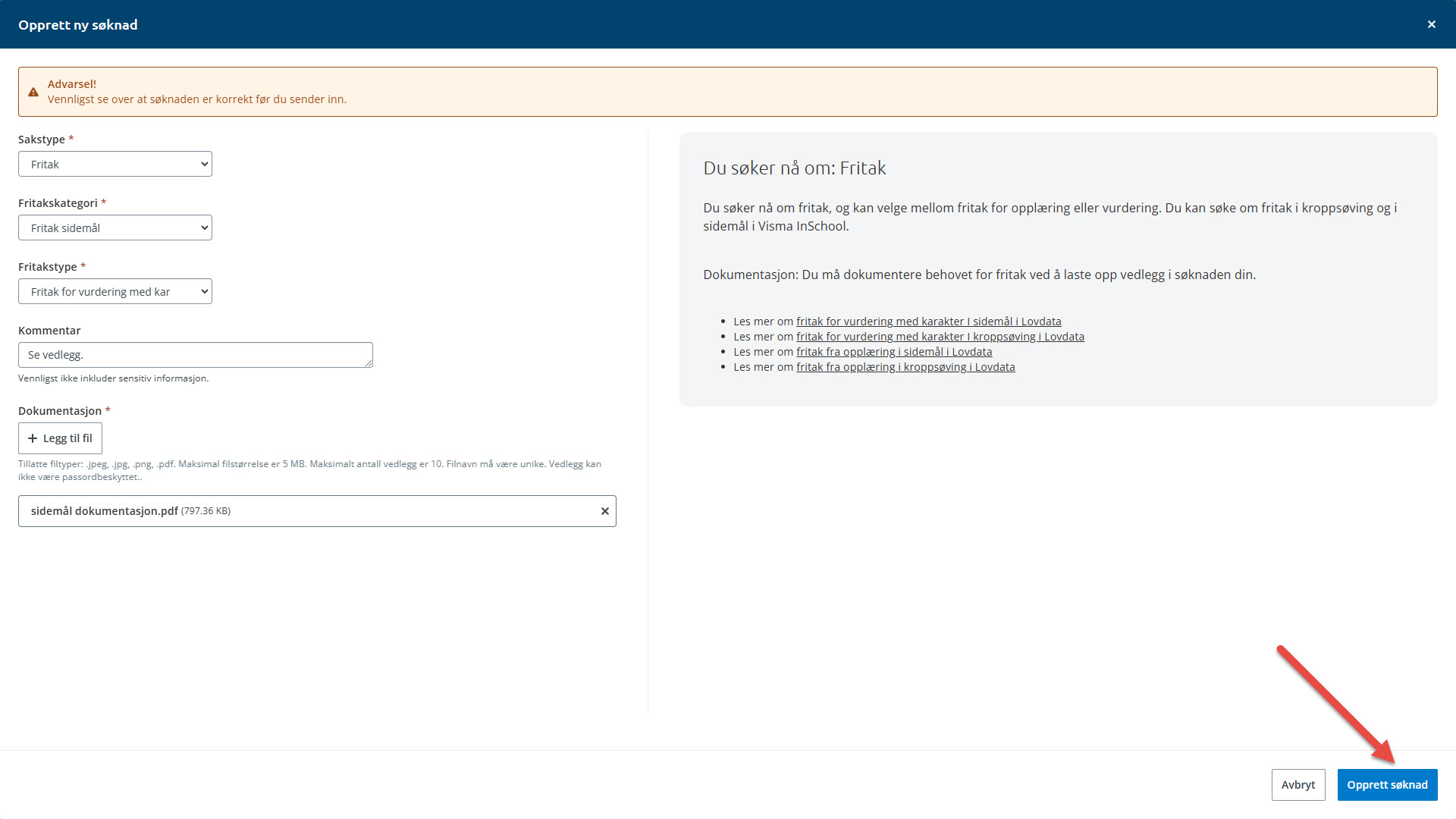This screenshot has width=1456, height=819.
Task: Click the Dokumentasjon field label
Action: [60, 411]
